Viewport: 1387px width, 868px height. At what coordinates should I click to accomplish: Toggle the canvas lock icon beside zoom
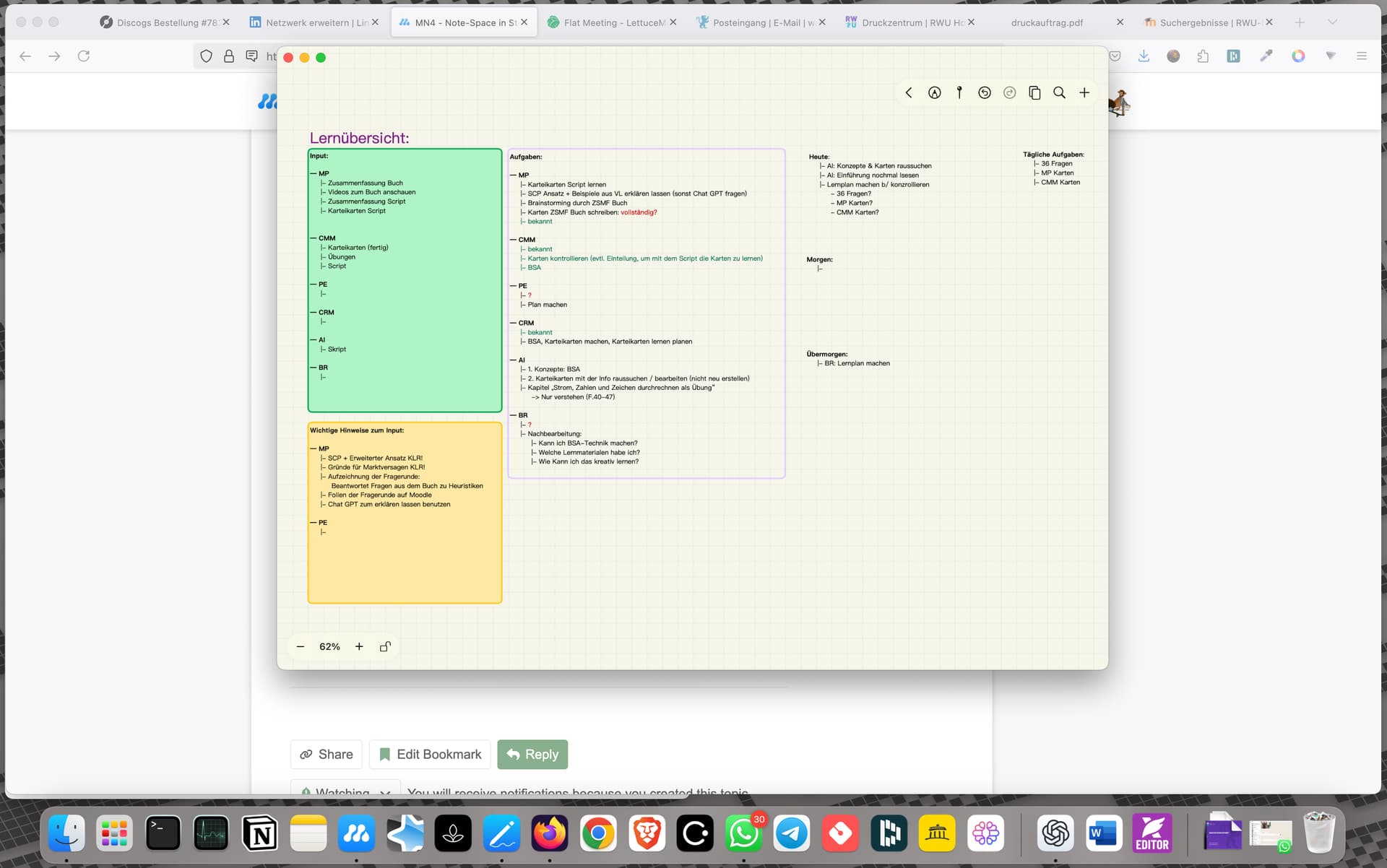[385, 646]
